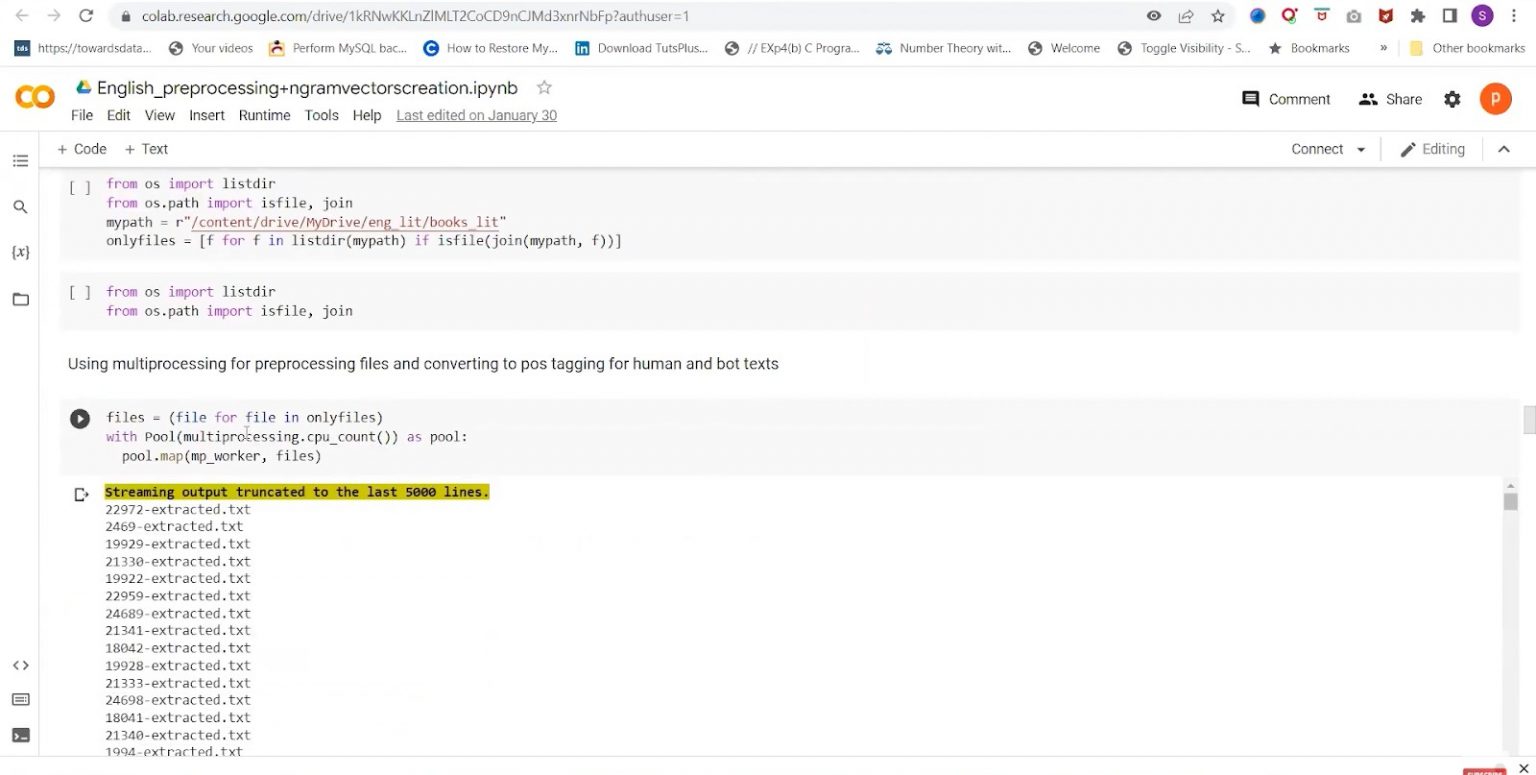Open the Table of contents sidebar
The width and height of the screenshot is (1536, 775).
click(20, 160)
